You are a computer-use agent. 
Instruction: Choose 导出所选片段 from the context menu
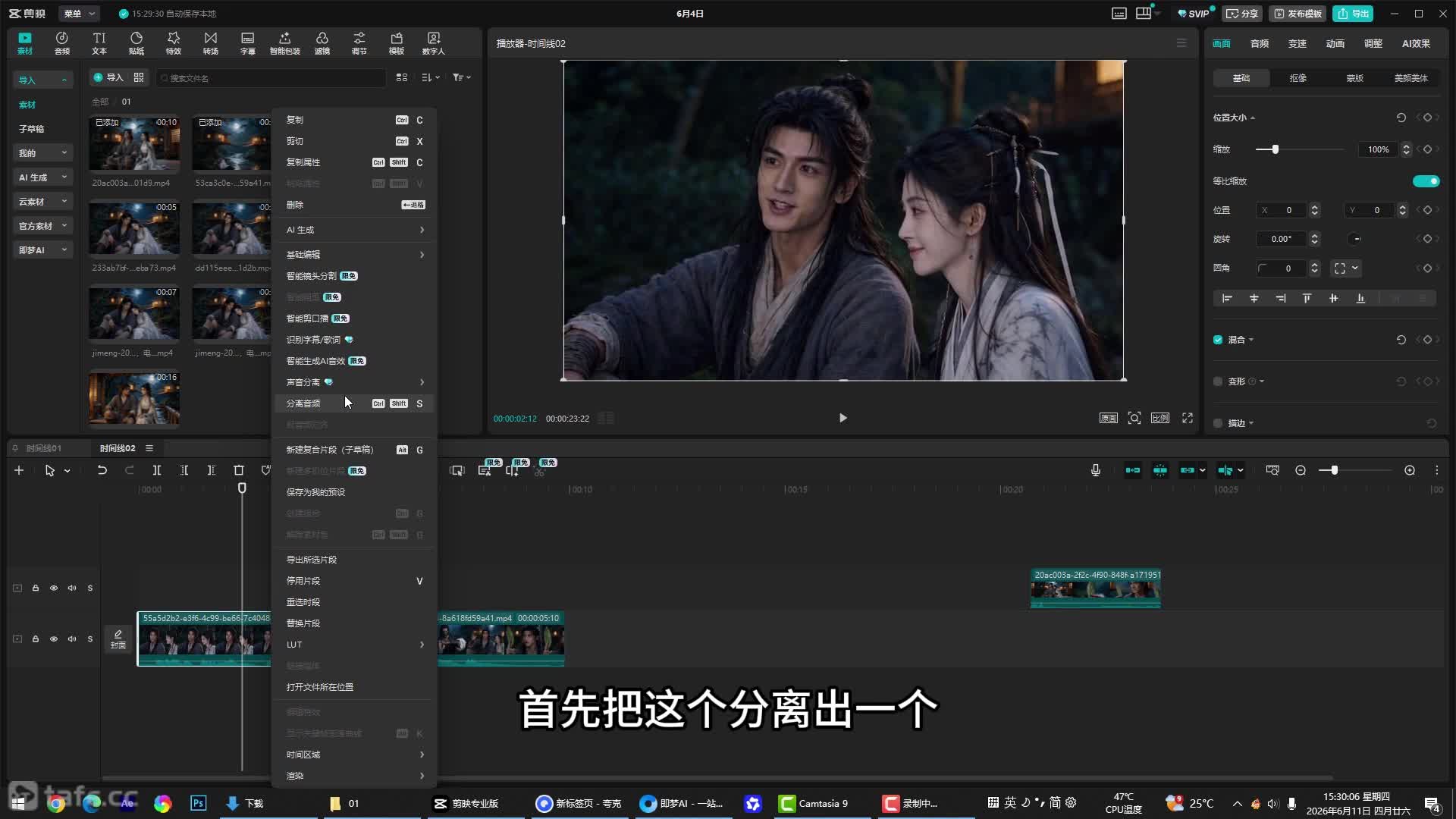(354, 560)
